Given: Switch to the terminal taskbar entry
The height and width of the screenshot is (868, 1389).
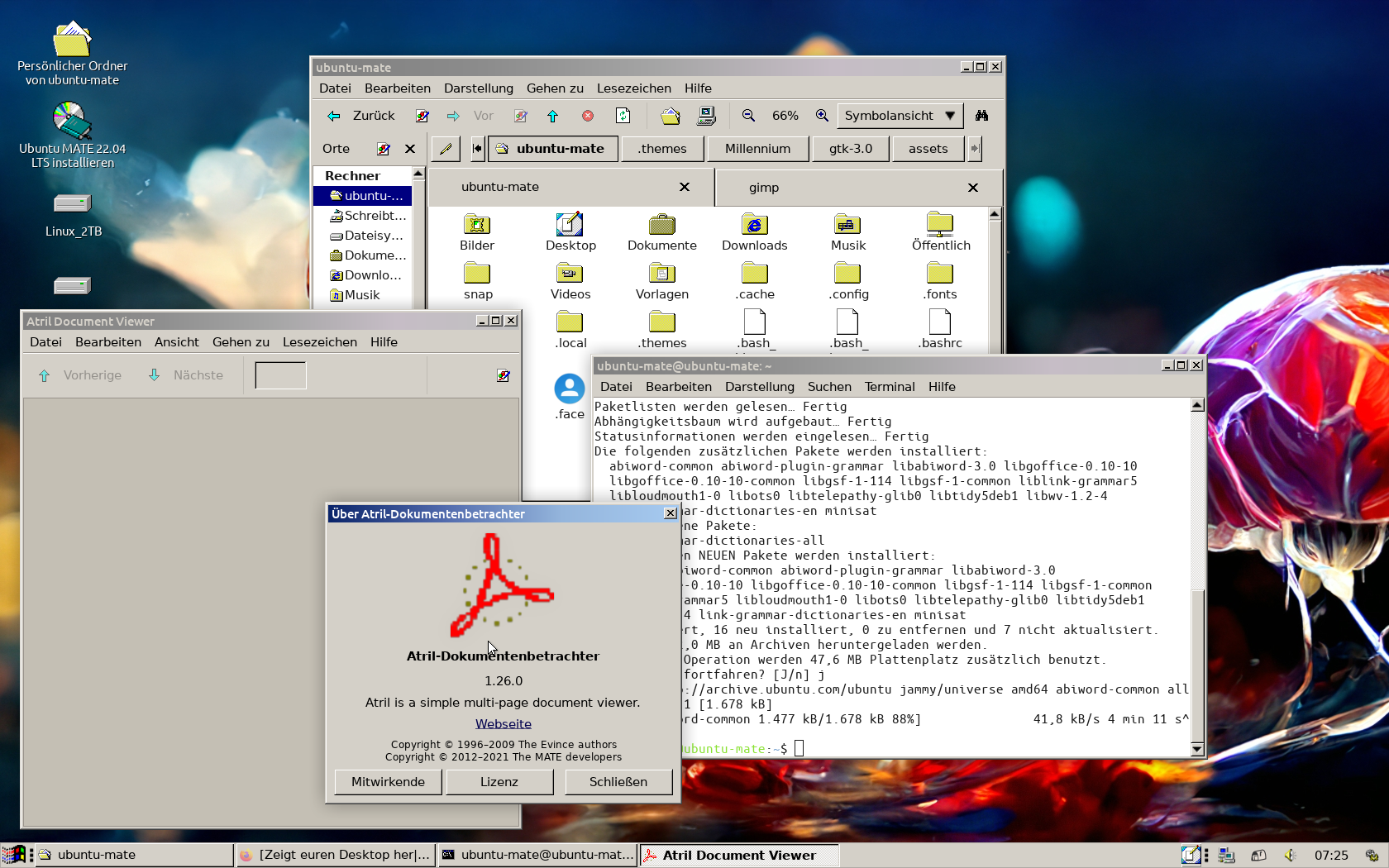Looking at the screenshot, I should pos(537,856).
